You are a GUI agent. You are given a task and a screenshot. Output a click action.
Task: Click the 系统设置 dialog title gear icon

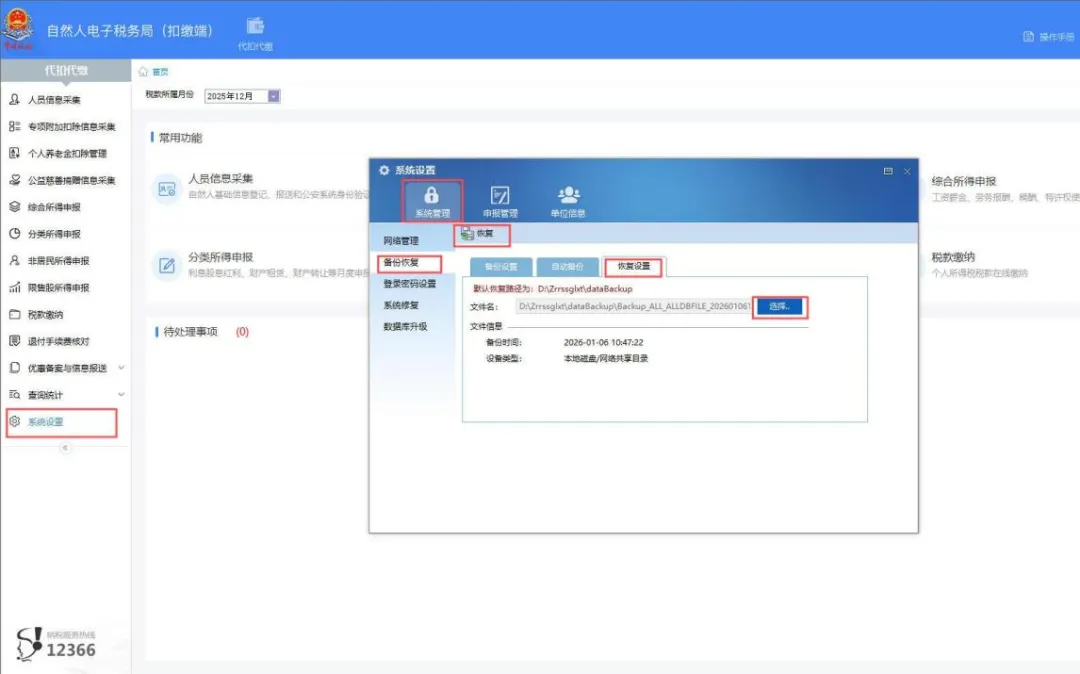384,170
